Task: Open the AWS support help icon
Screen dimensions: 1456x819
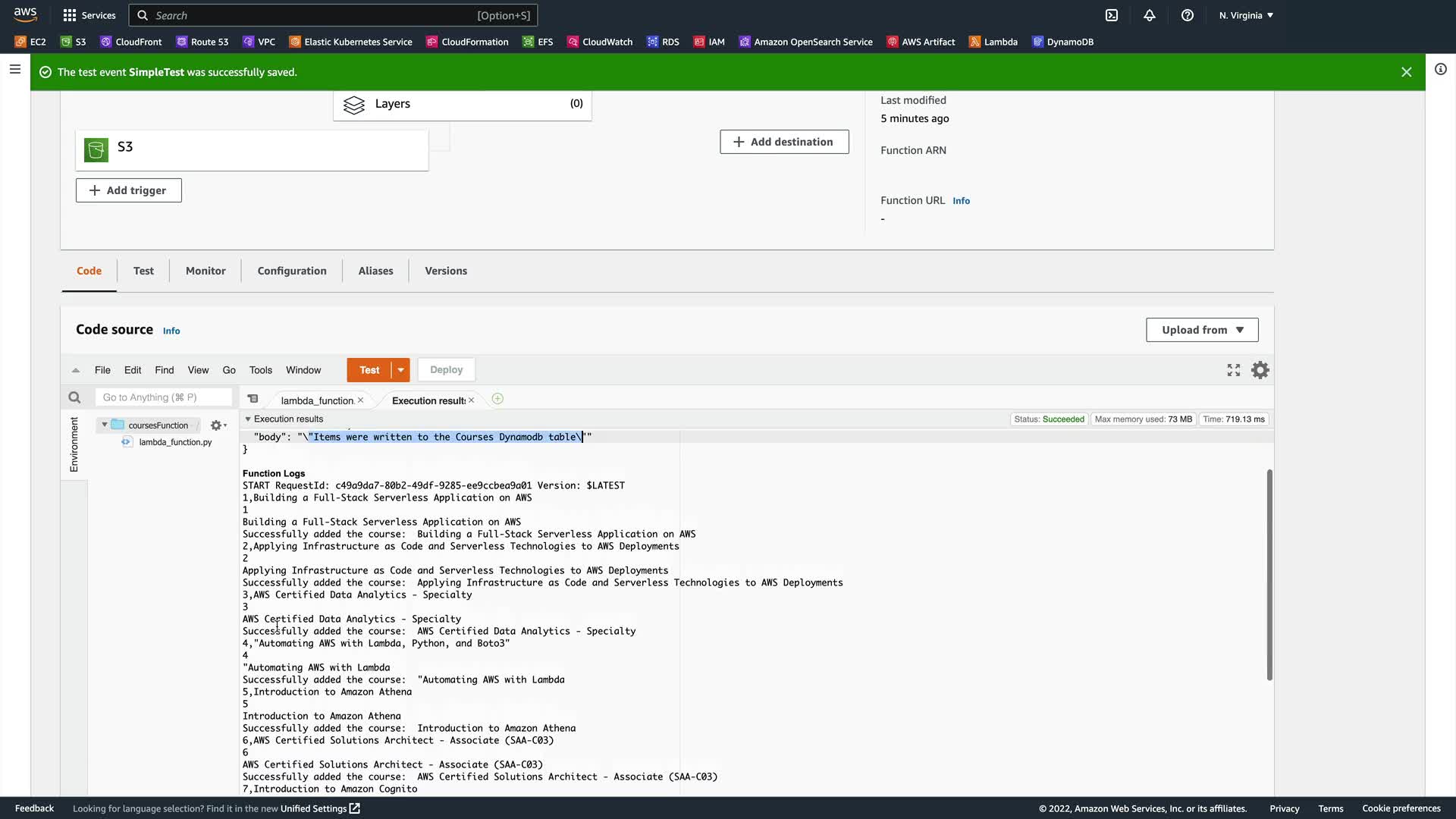Action: tap(1188, 15)
